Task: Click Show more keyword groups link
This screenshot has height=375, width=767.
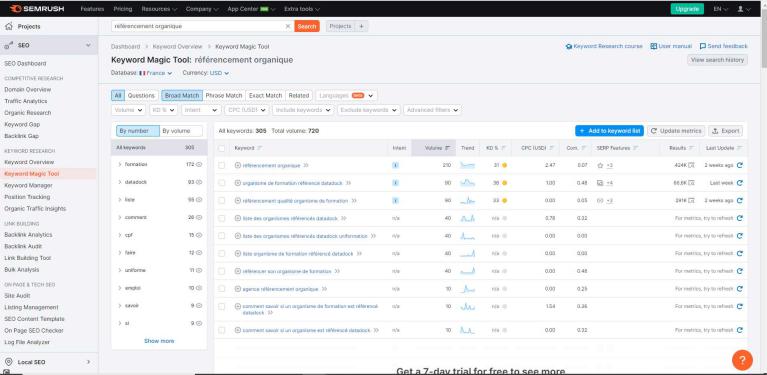Action: tap(159, 341)
